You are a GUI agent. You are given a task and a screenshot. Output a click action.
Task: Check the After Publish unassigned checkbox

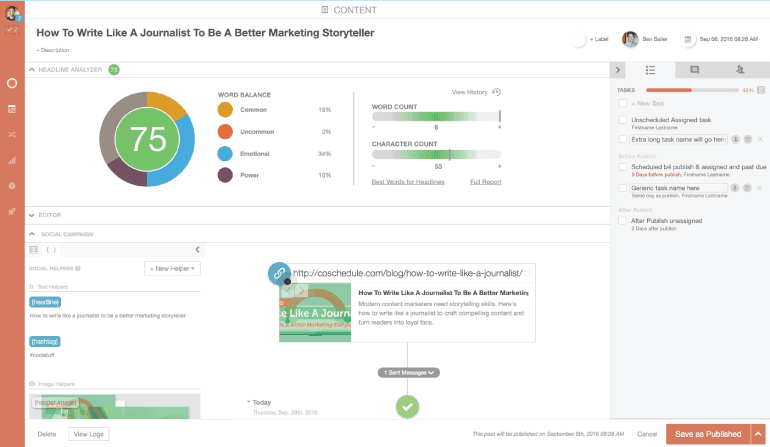tap(623, 222)
